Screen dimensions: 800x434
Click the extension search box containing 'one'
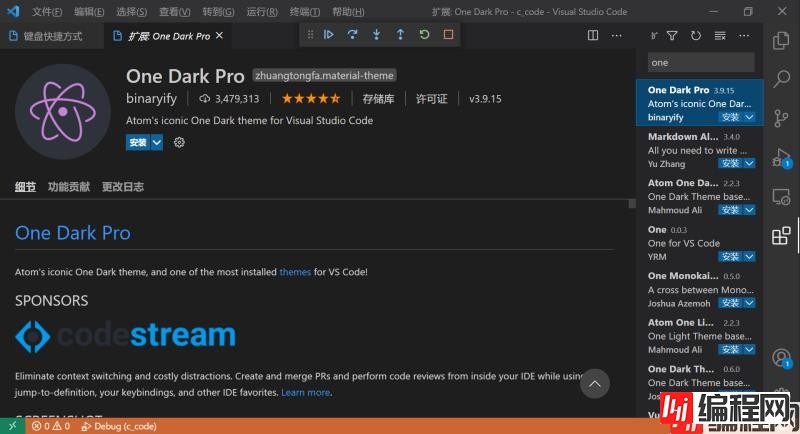700,62
